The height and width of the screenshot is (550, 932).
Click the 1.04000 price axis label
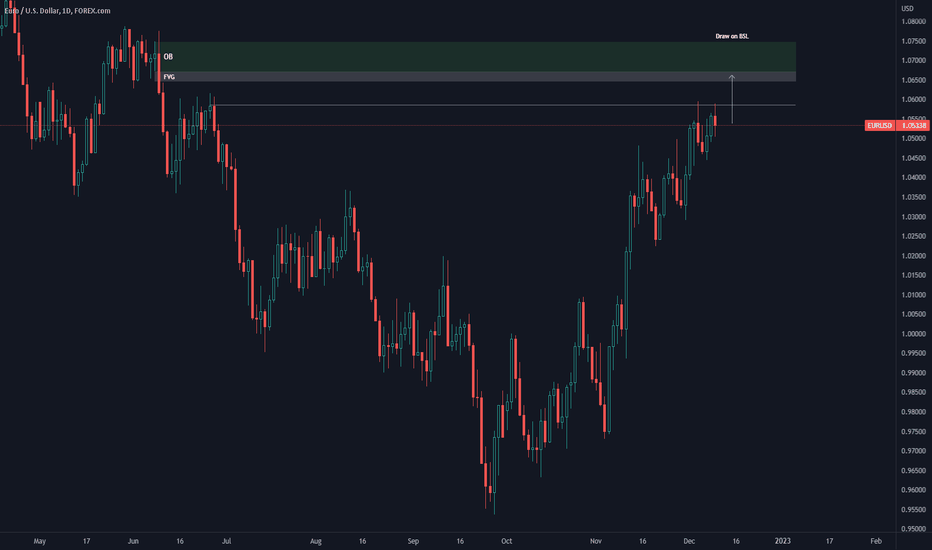(914, 178)
